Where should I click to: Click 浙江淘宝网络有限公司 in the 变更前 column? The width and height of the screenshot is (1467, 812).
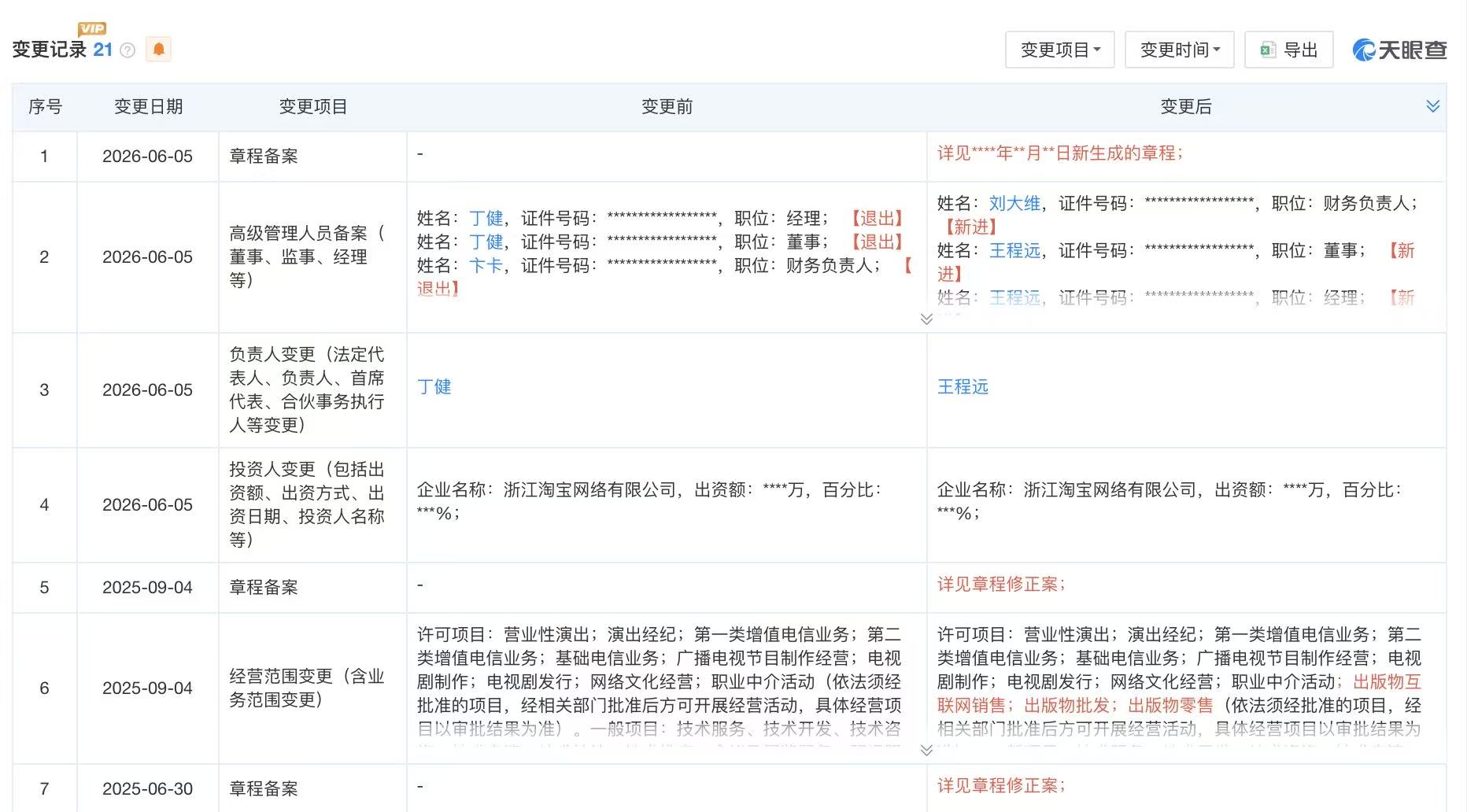coord(589,489)
